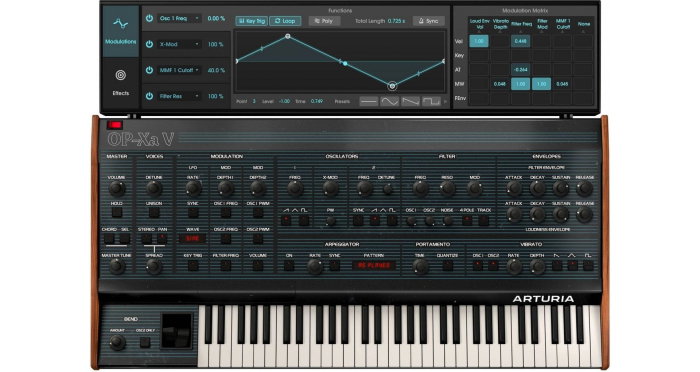700x372 pixels.
Task: Turn on the Arpeggiator On button
Action: tap(289, 266)
